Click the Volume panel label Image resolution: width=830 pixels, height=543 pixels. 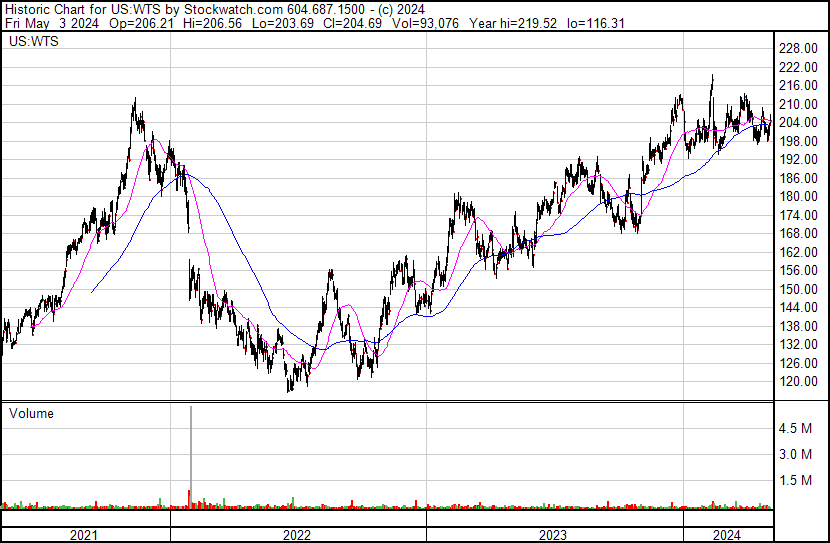click(x=31, y=413)
